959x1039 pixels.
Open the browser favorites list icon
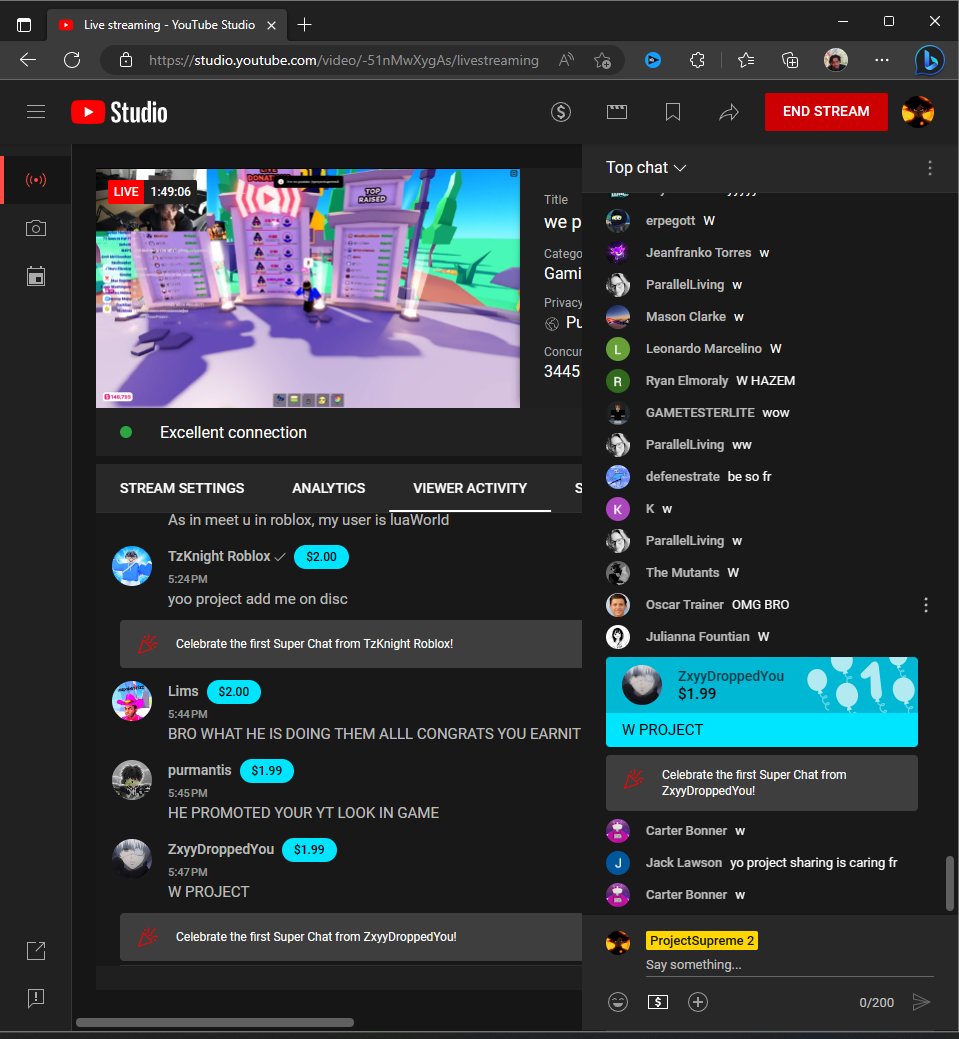(x=746, y=60)
